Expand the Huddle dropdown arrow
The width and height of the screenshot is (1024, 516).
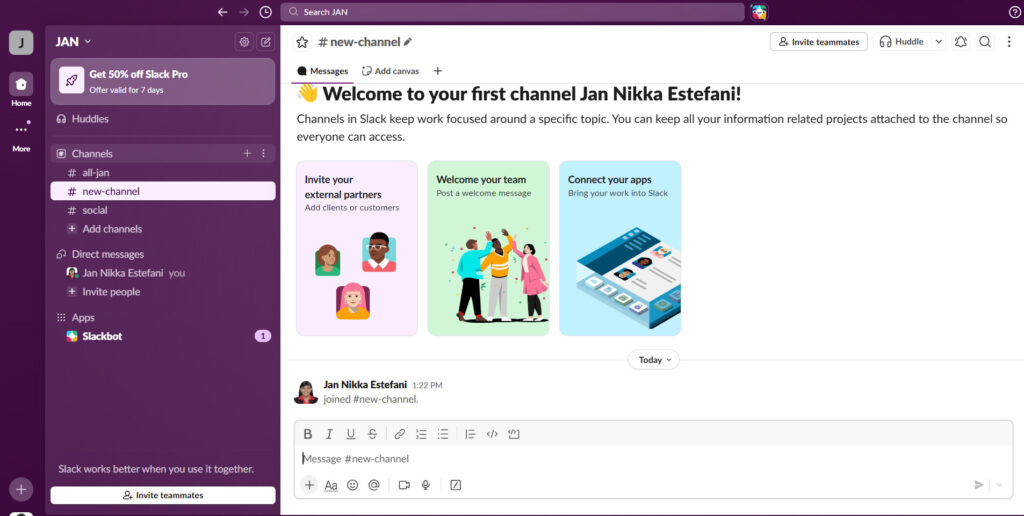pos(938,42)
